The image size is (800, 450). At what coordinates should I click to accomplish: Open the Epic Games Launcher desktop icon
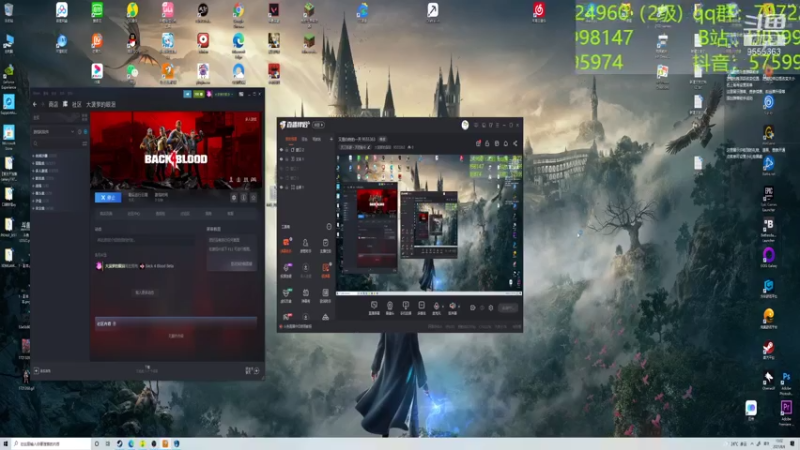(768, 197)
